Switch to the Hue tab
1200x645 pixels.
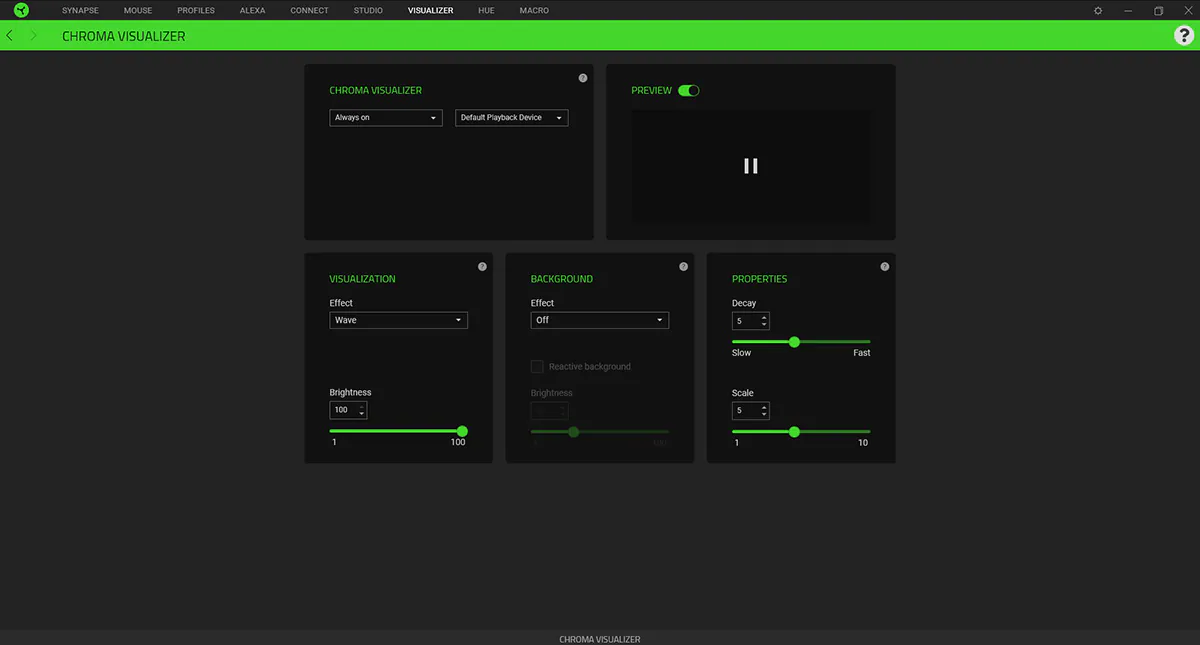point(486,10)
